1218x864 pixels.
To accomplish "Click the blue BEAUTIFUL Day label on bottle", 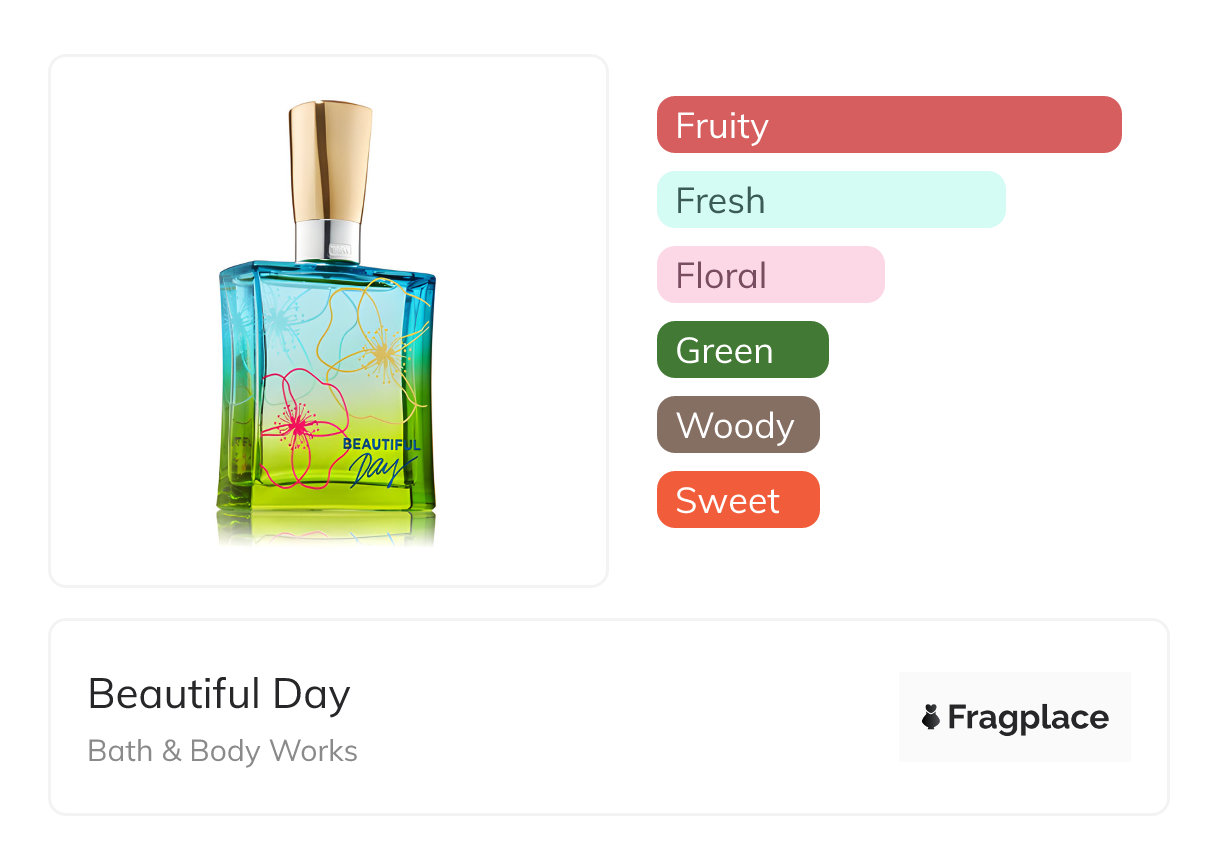I will (x=383, y=457).
